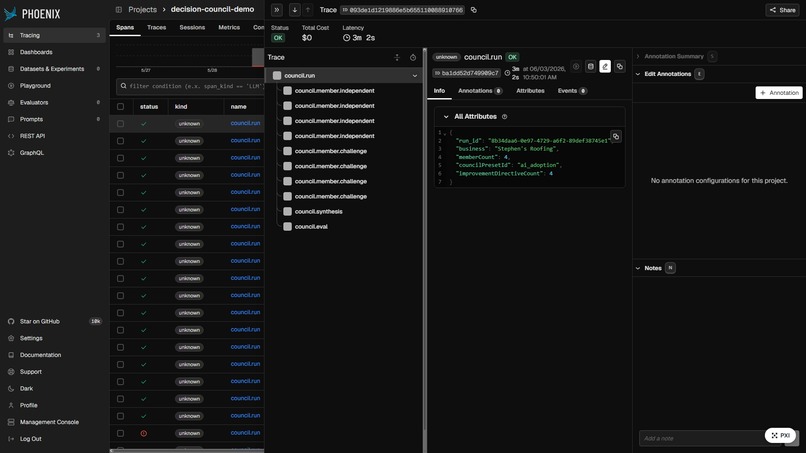Switch to the Sessions tab
Viewport: 806px width, 453px height.
pos(192,28)
